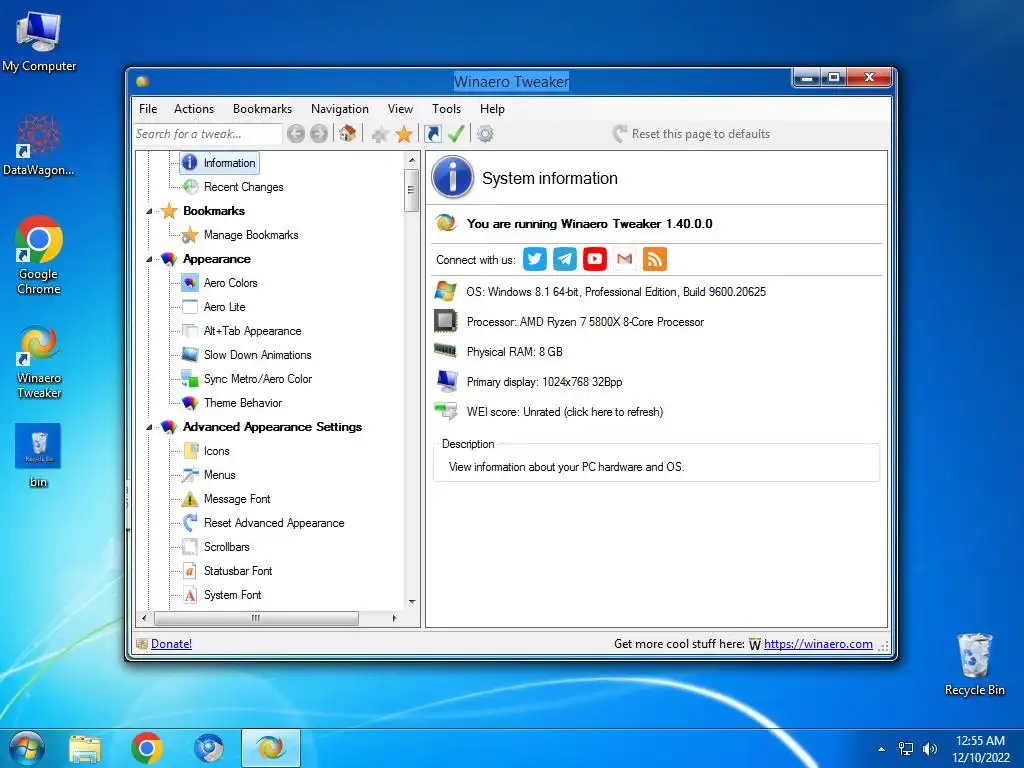Open the Telegram link icon
The width and height of the screenshot is (1024, 768).
[565, 259]
